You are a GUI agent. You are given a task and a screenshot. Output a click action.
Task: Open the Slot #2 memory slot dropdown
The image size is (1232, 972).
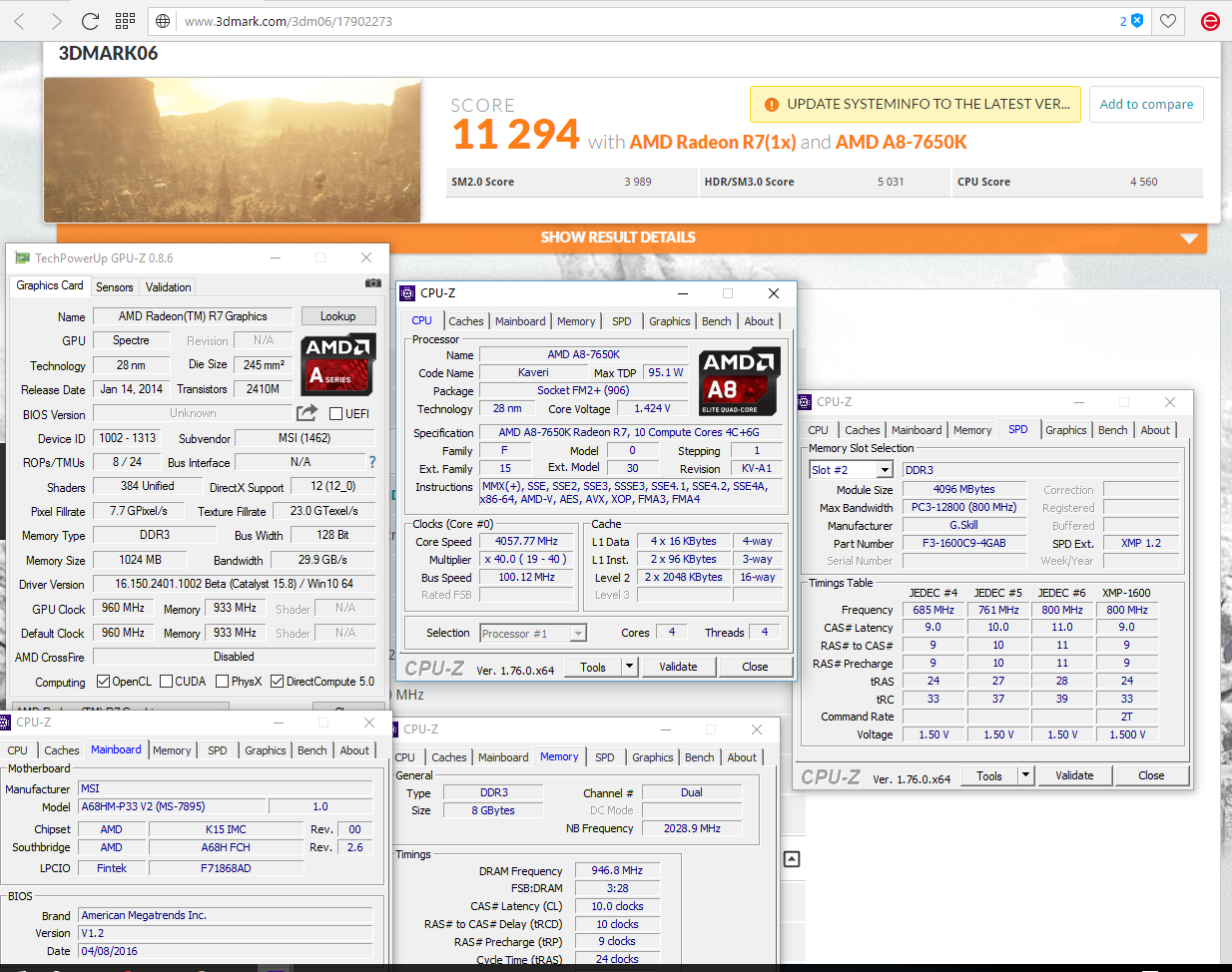(x=885, y=470)
